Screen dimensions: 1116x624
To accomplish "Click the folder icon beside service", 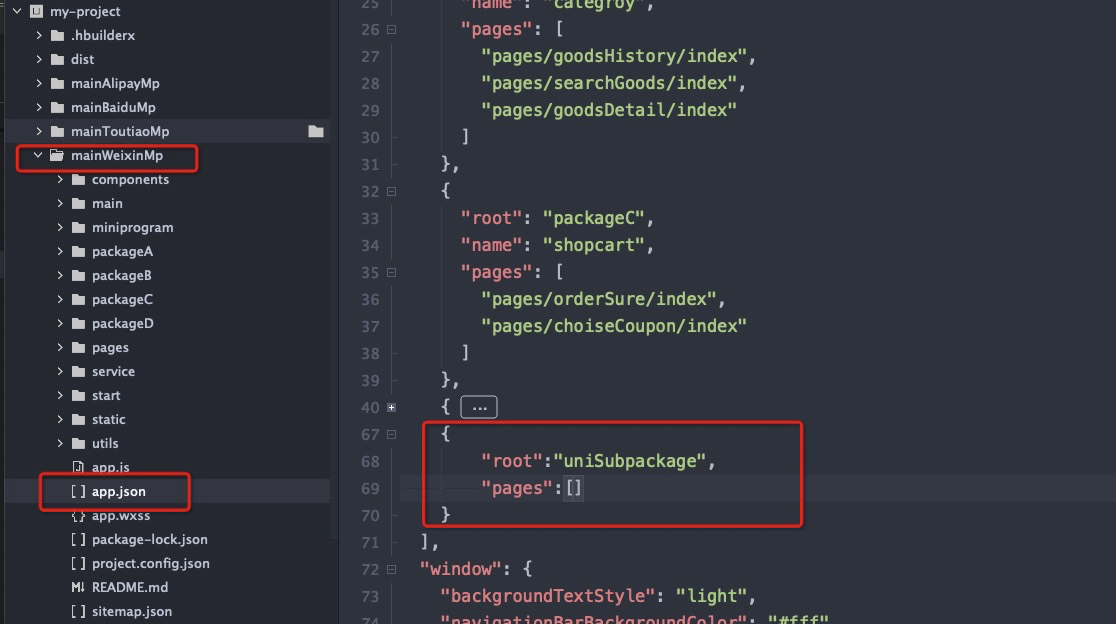I will click(x=79, y=371).
